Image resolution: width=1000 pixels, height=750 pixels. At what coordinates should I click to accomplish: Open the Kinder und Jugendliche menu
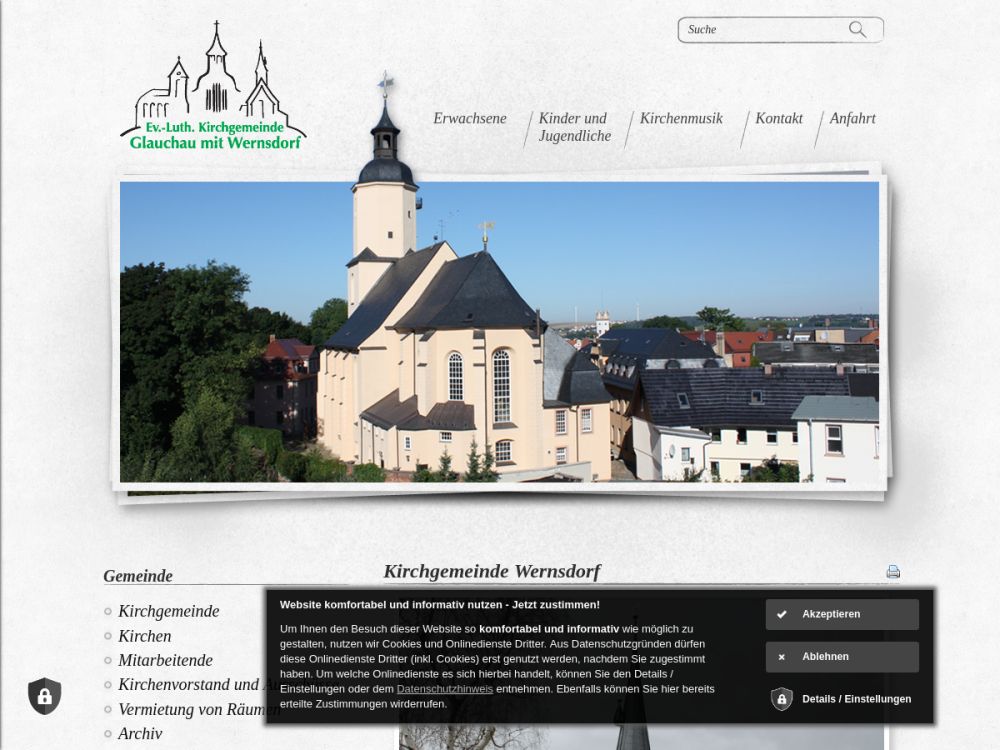(574, 127)
